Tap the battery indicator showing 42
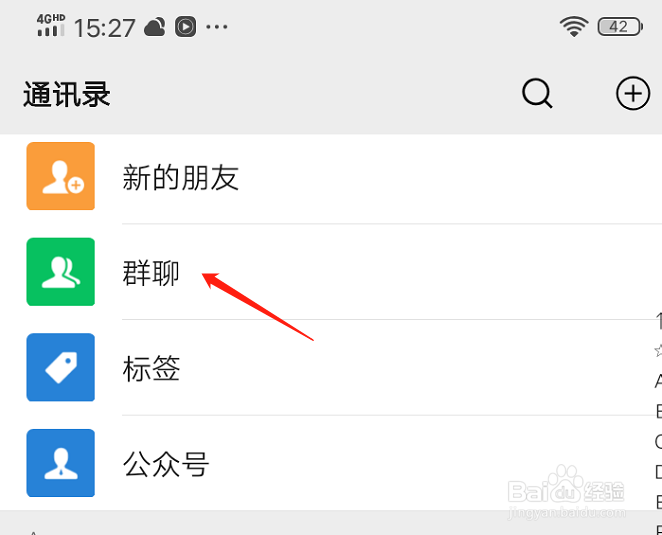This screenshot has height=535, width=662. (x=620, y=27)
